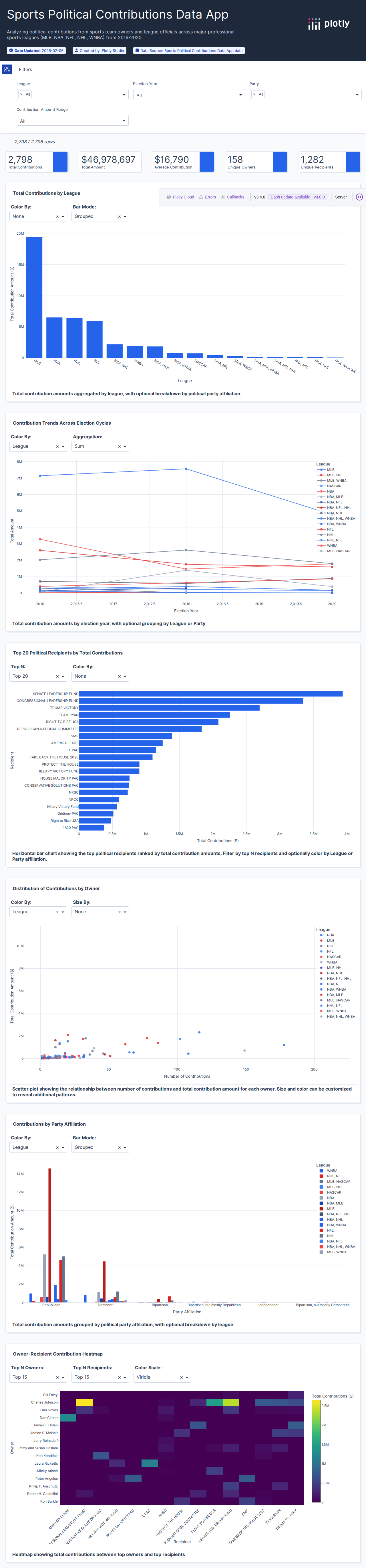
Task: Click the NBA bar in League chart
Action: [x=54, y=337]
